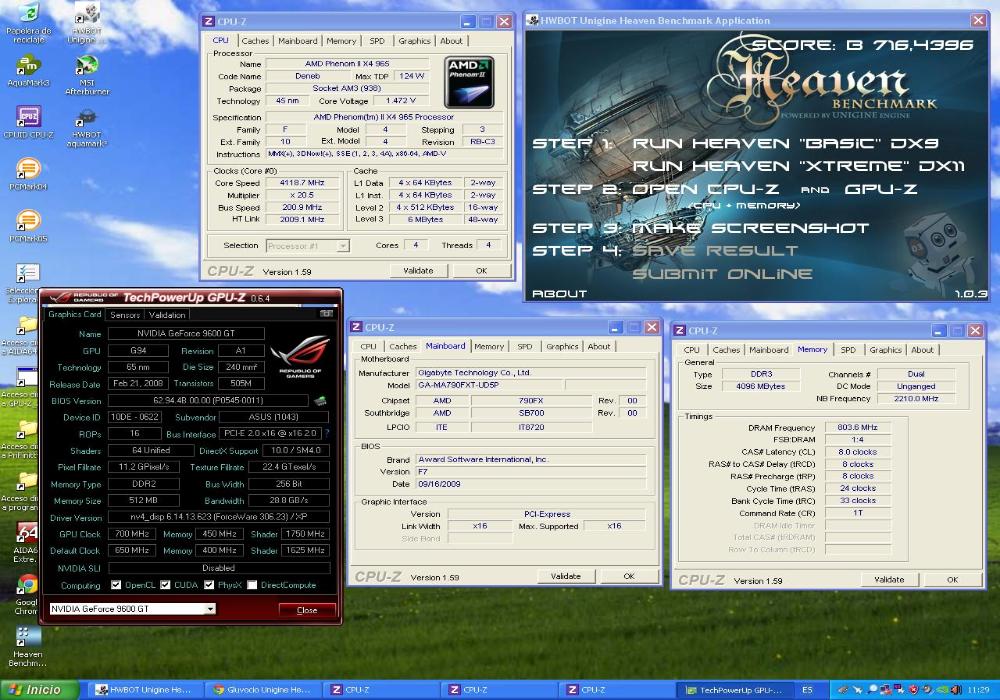Open Graphics tab in top CPU-Z window
1000x700 pixels.
pyautogui.click(x=415, y=41)
